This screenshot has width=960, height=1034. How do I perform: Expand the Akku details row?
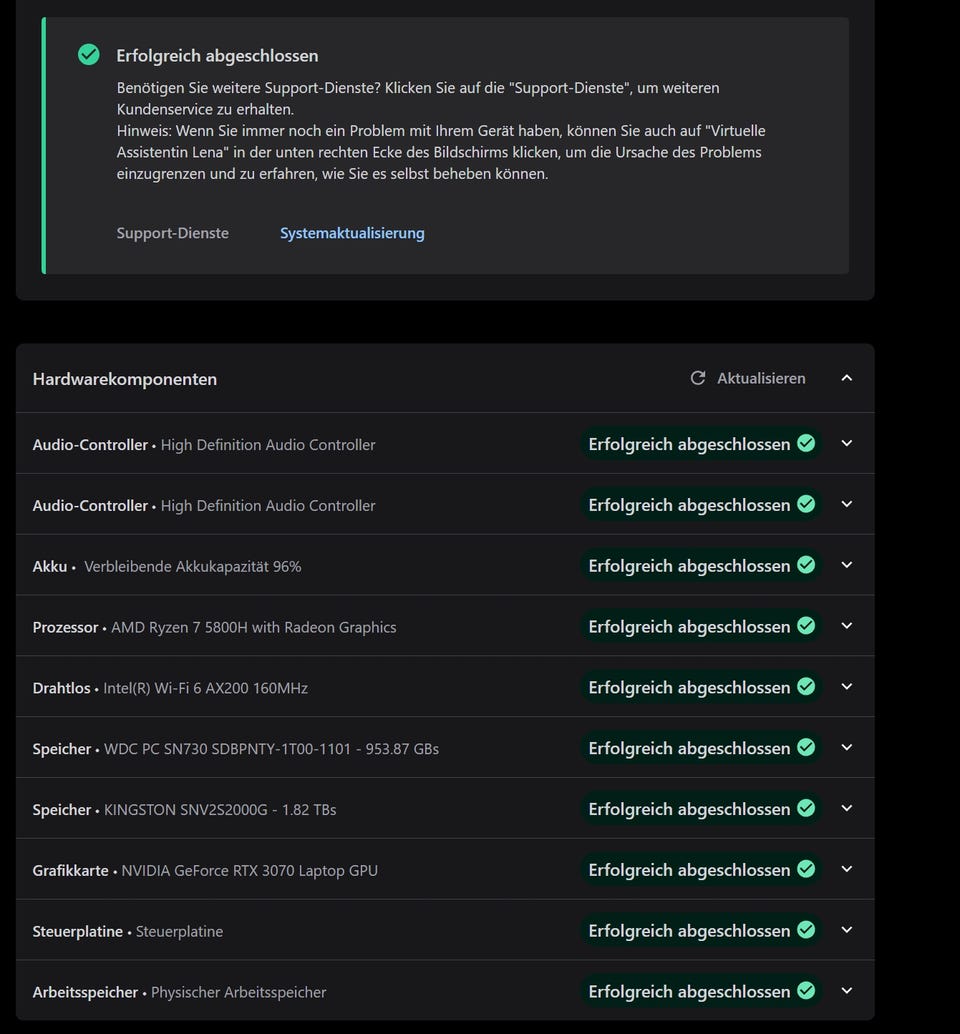(x=847, y=565)
